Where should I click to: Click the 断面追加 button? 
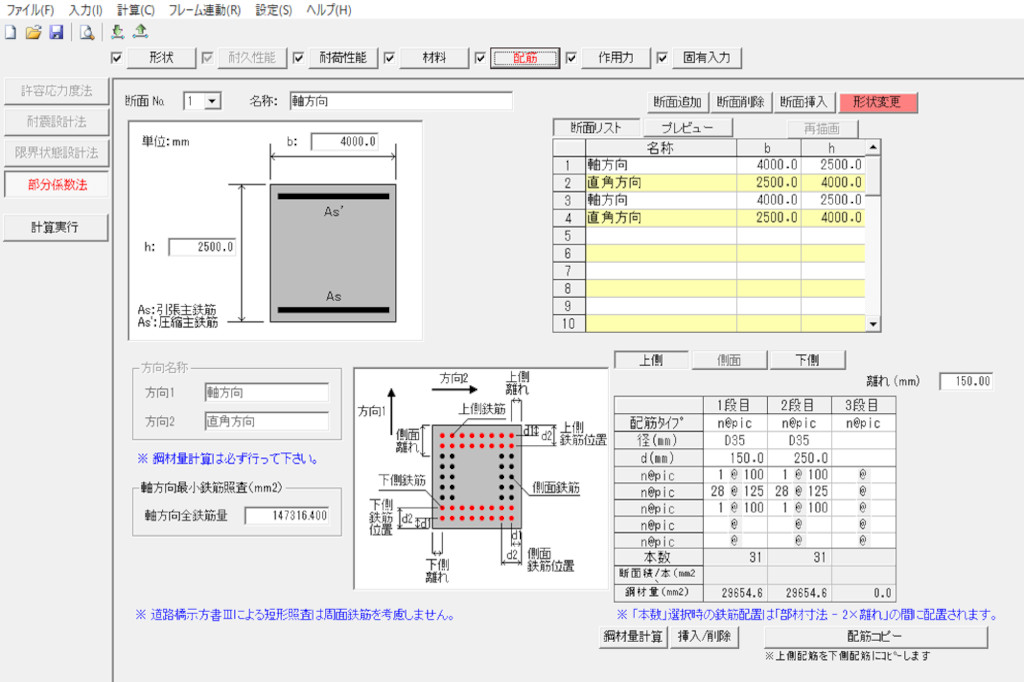[x=677, y=102]
